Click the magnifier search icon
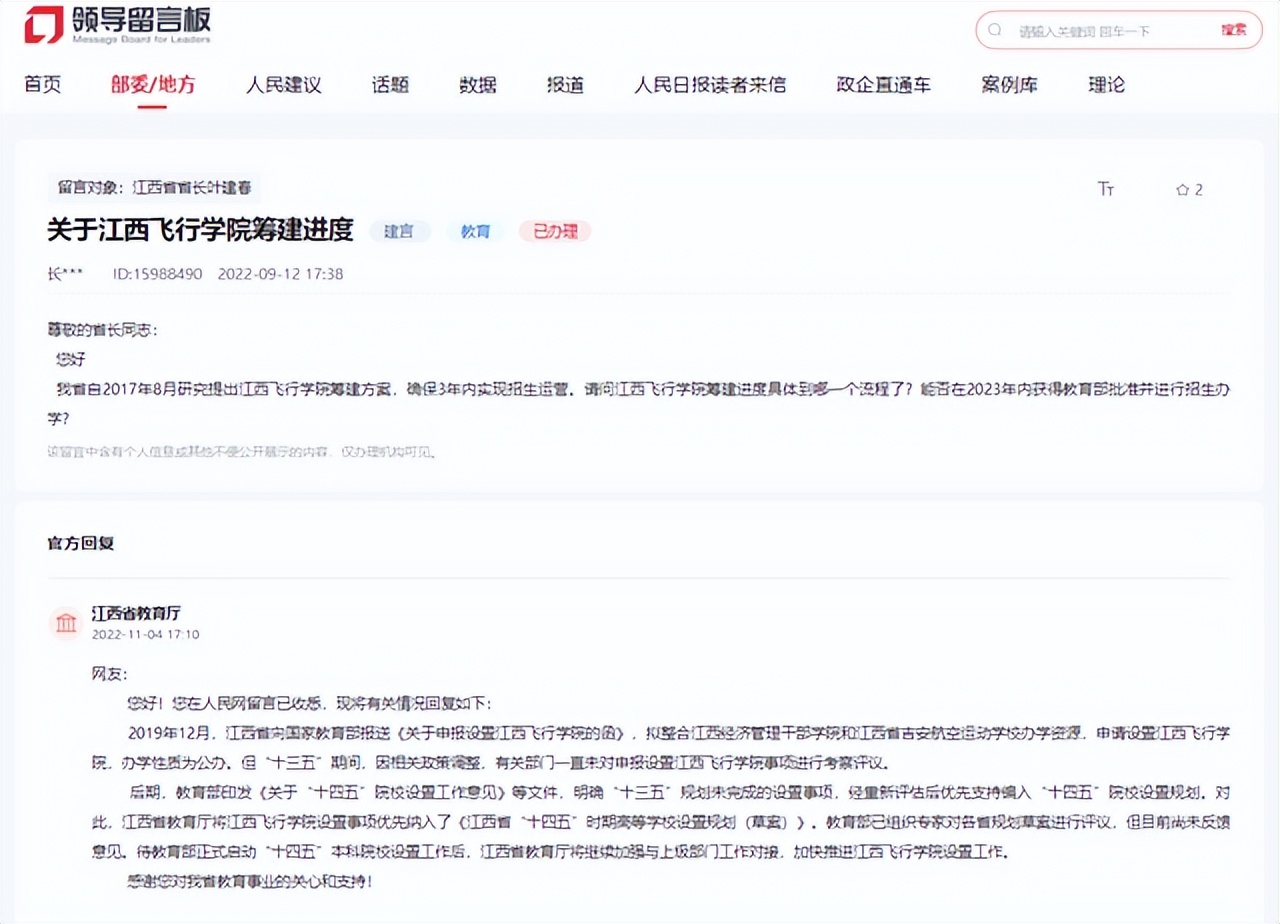 [x=995, y=31]
